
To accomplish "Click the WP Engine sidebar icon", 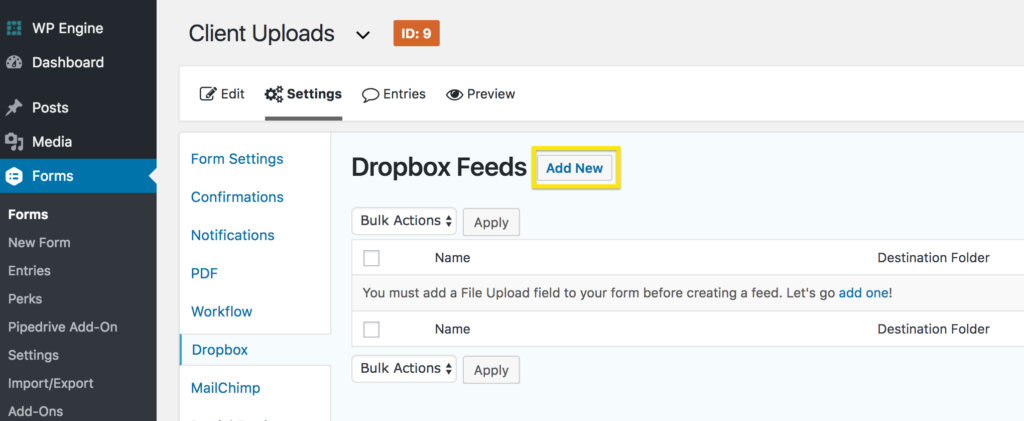I will tap(14, 29).
